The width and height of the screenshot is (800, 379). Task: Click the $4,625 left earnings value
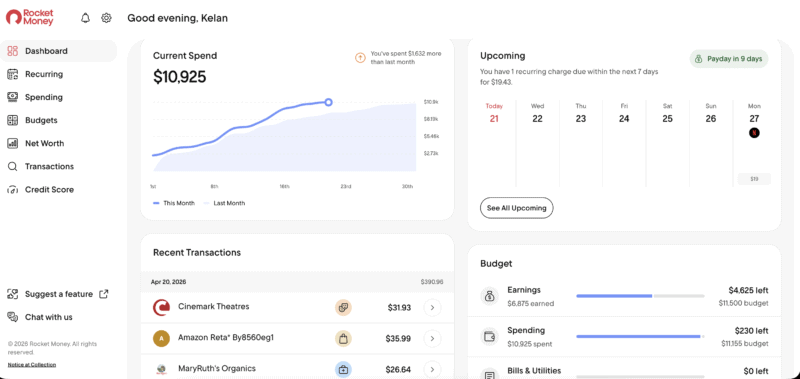point(748,290)
